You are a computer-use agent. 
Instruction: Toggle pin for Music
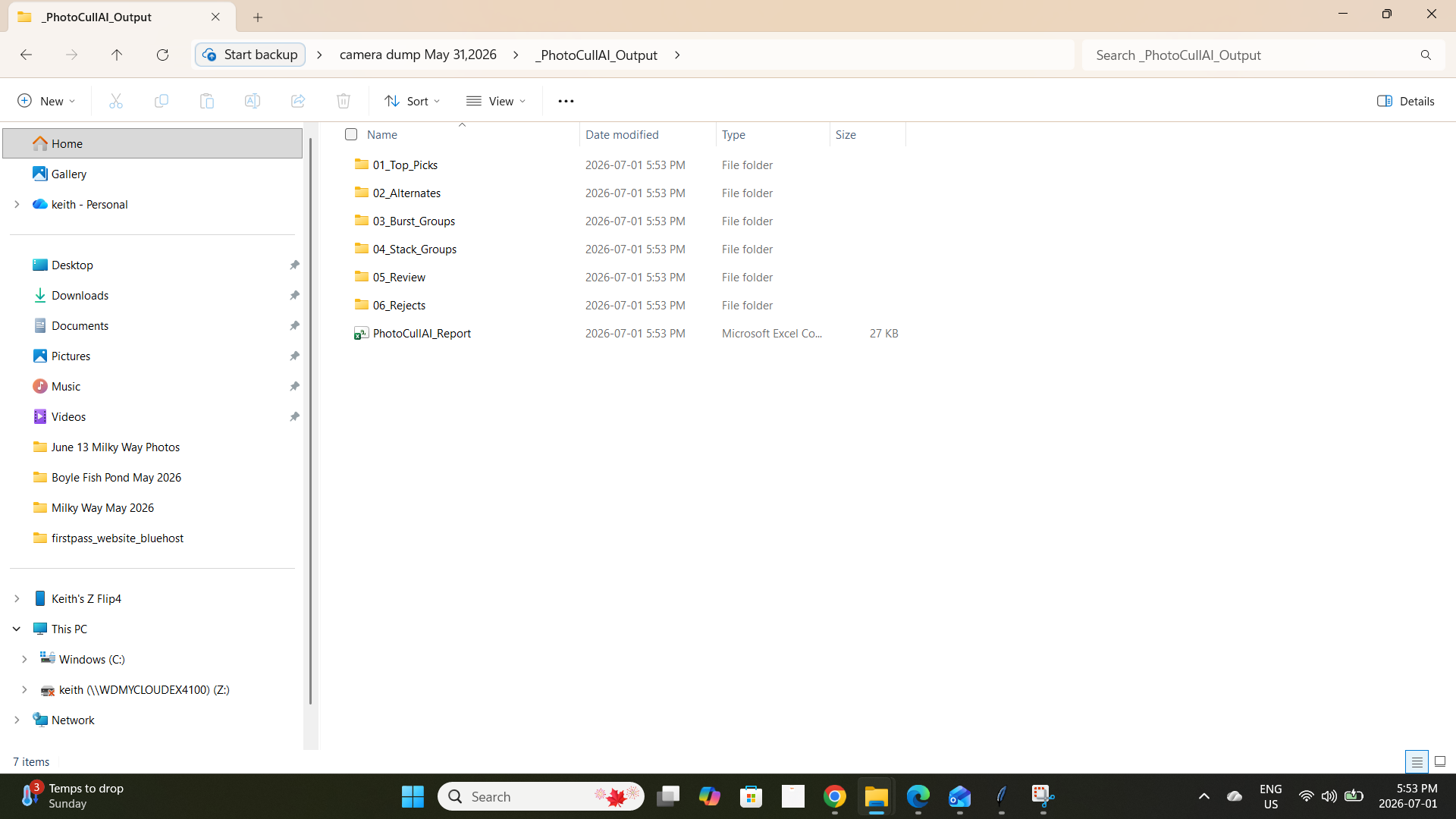point(294,386)
